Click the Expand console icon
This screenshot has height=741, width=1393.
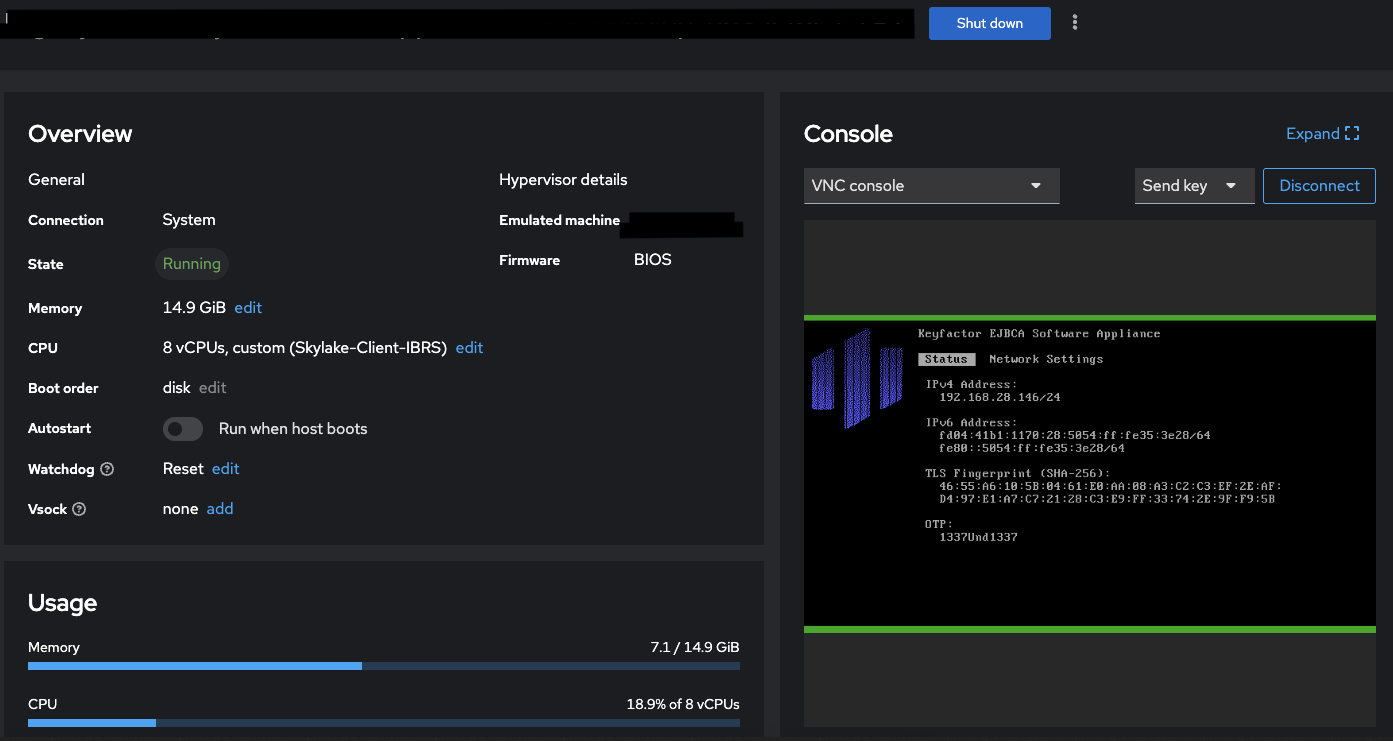pyautogui.click(x=1352, y=134)
